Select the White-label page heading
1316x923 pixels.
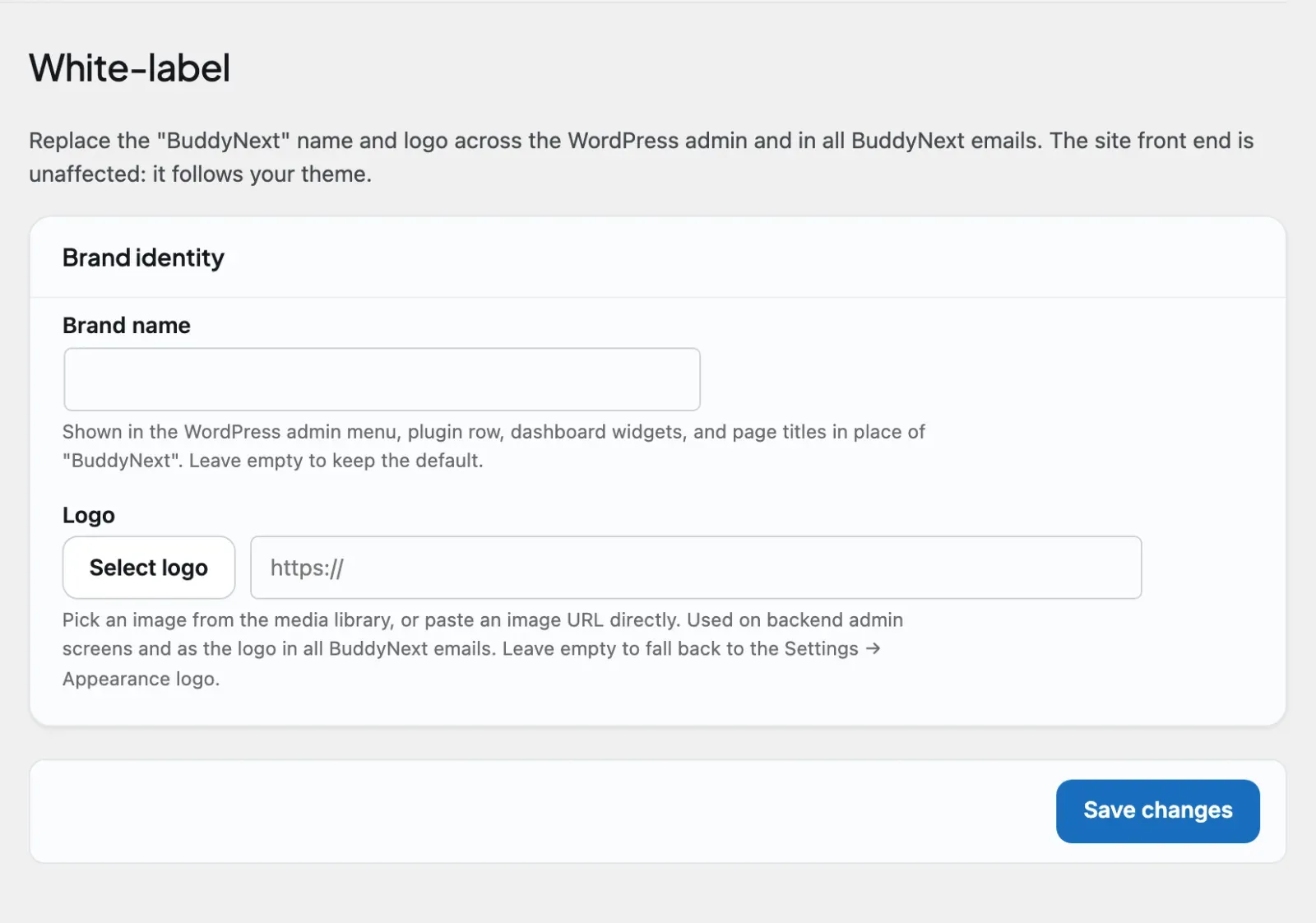tap(130, 68)
